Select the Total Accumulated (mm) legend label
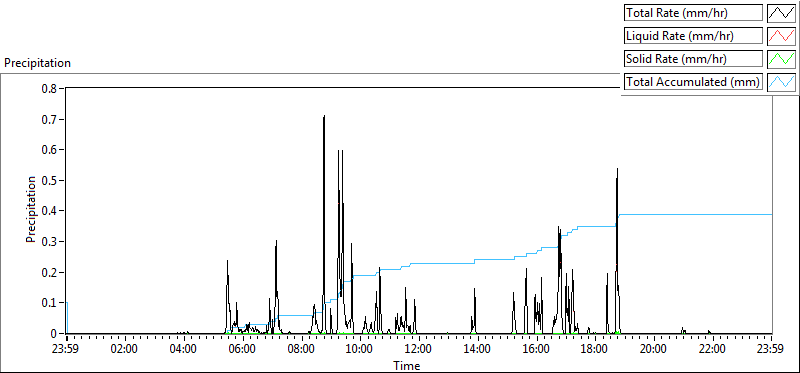 coord(693,82)
